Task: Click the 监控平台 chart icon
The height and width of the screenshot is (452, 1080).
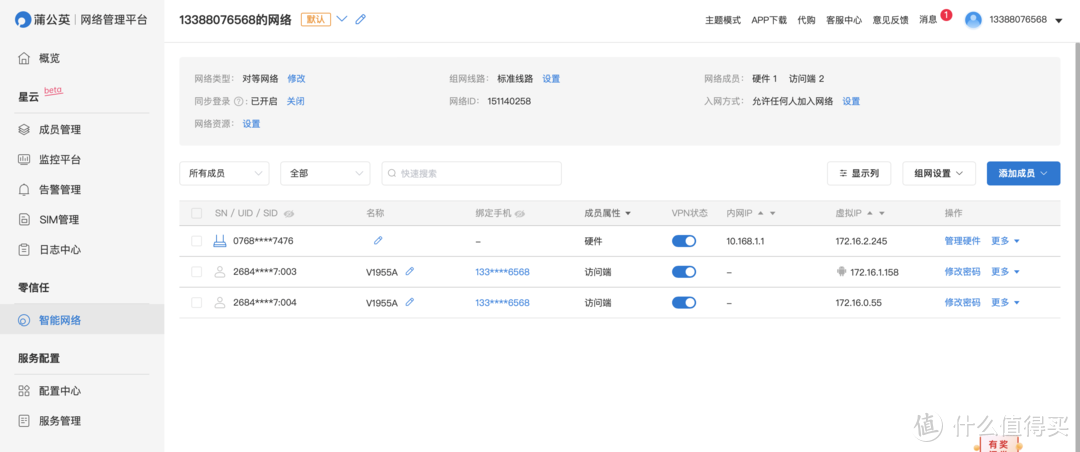Action: [x=24, y=160]
